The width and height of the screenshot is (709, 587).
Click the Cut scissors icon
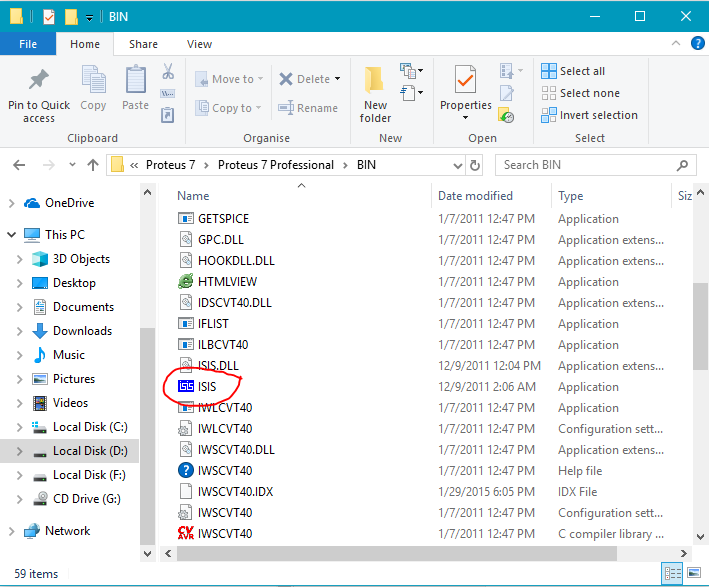pos(168,71)
